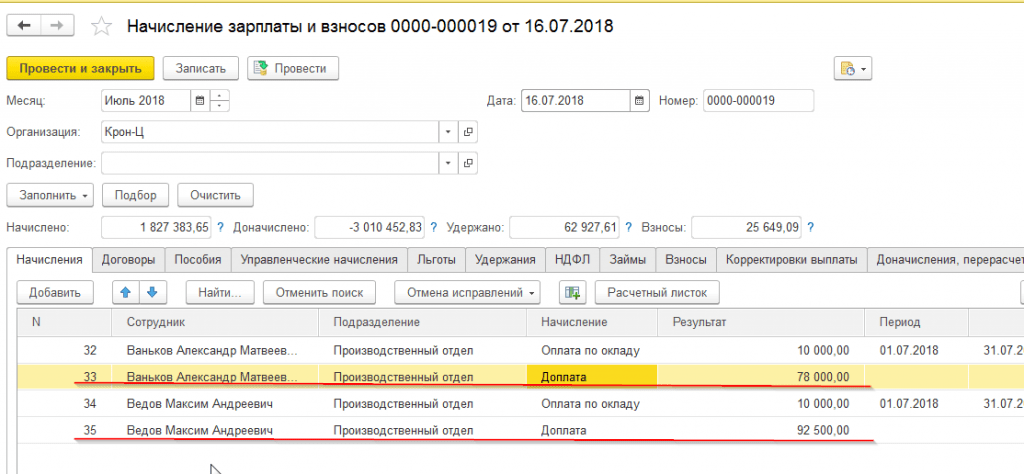Expand the Организация dropdown list
The width and height of the screenshot is (1024, 474).
tap(448, 132)
